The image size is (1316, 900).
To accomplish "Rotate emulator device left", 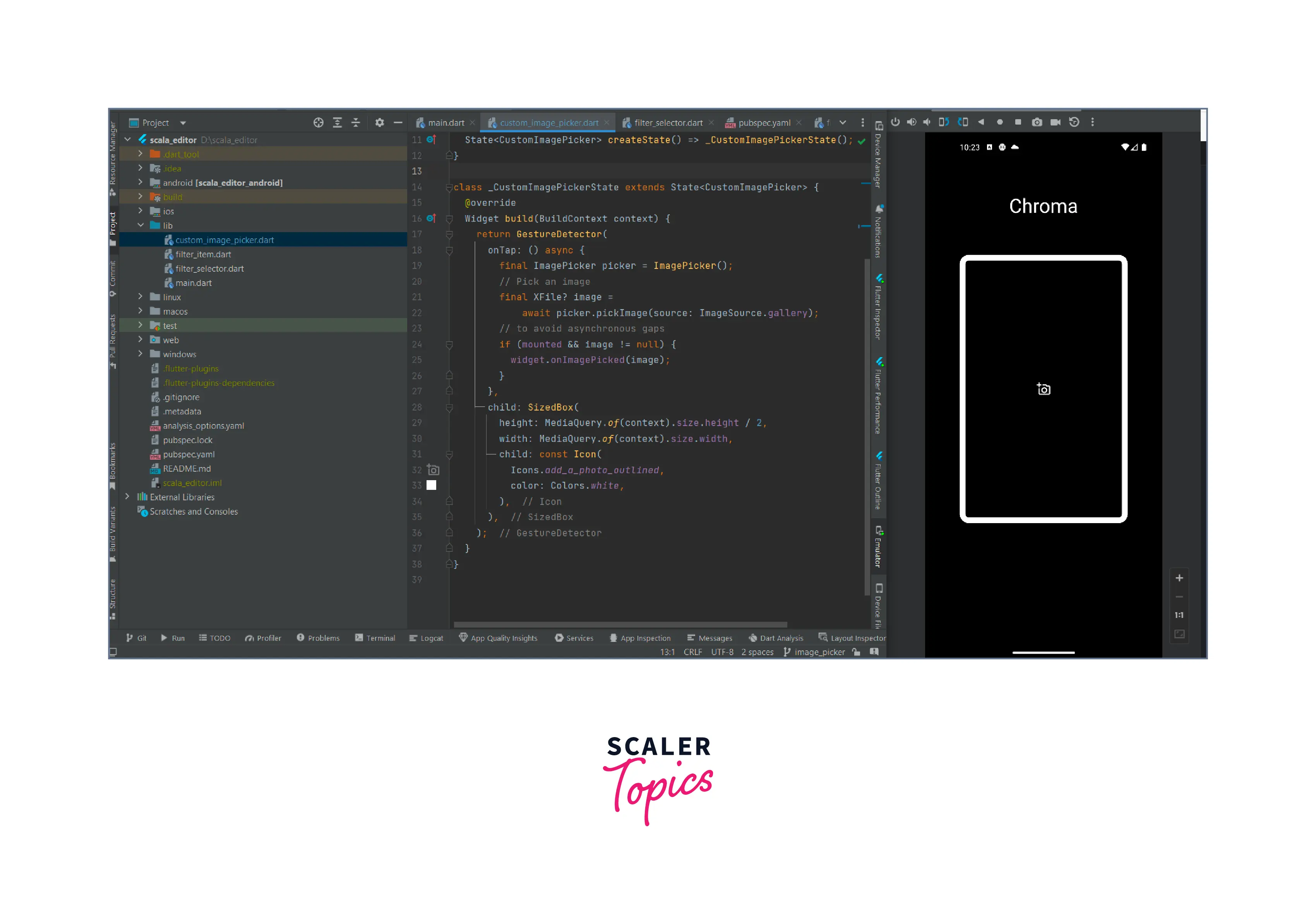I will [943, 122].
